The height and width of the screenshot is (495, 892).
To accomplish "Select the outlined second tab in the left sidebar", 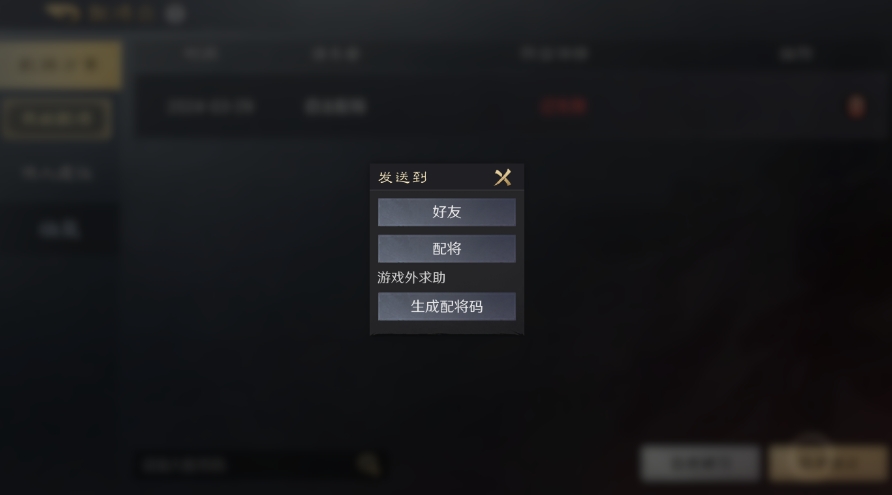I will click(x=57, y=118).
